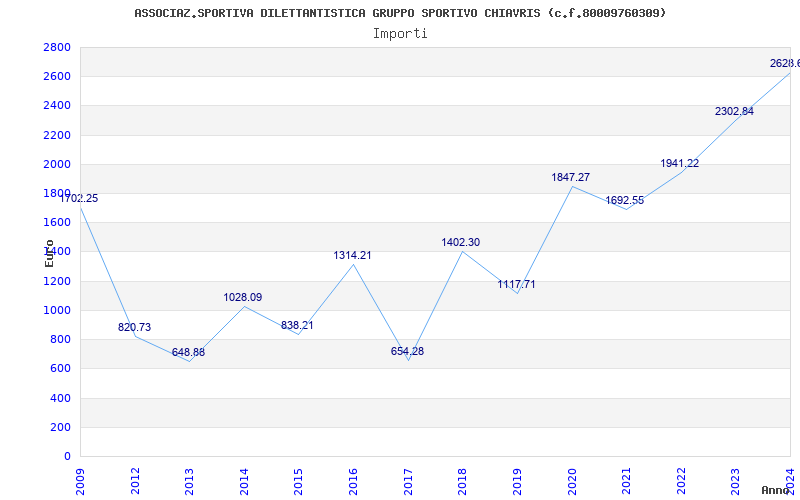
Task: Click the y-axis value 1000
Action: 57,310
